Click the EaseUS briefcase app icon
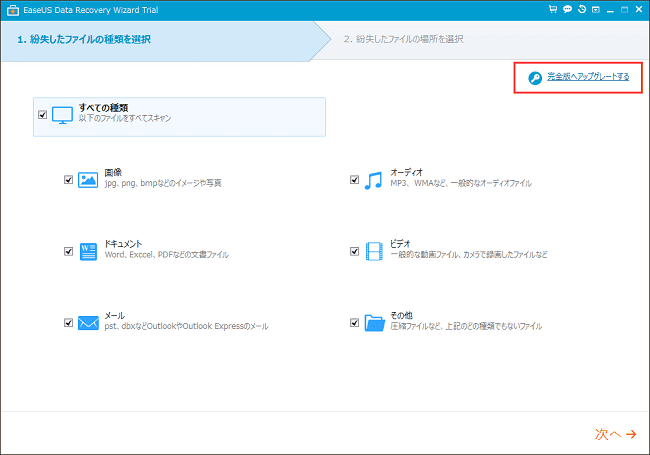This screenshot has width=650, height=455. coord(12,10)
